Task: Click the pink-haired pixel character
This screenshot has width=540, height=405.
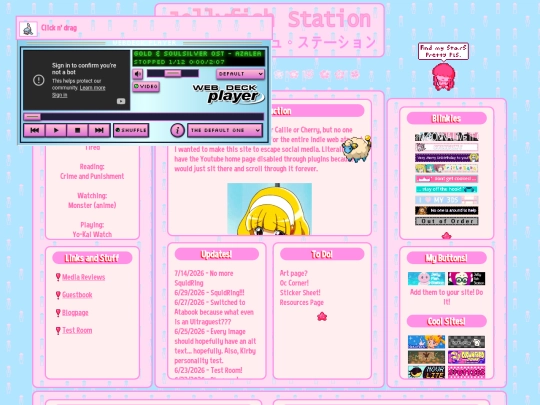Action: click(x=444, y=77)
